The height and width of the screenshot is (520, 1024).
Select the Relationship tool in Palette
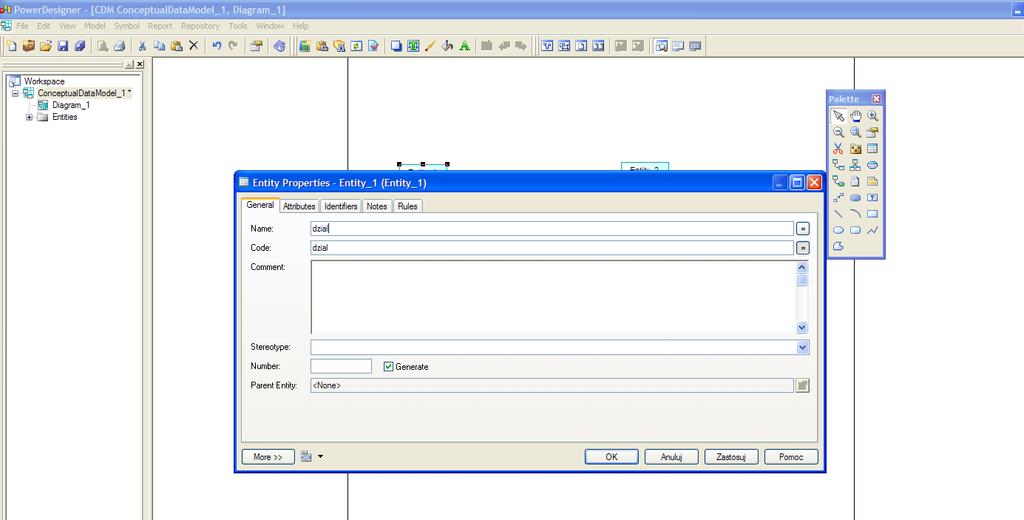[838, 165]
